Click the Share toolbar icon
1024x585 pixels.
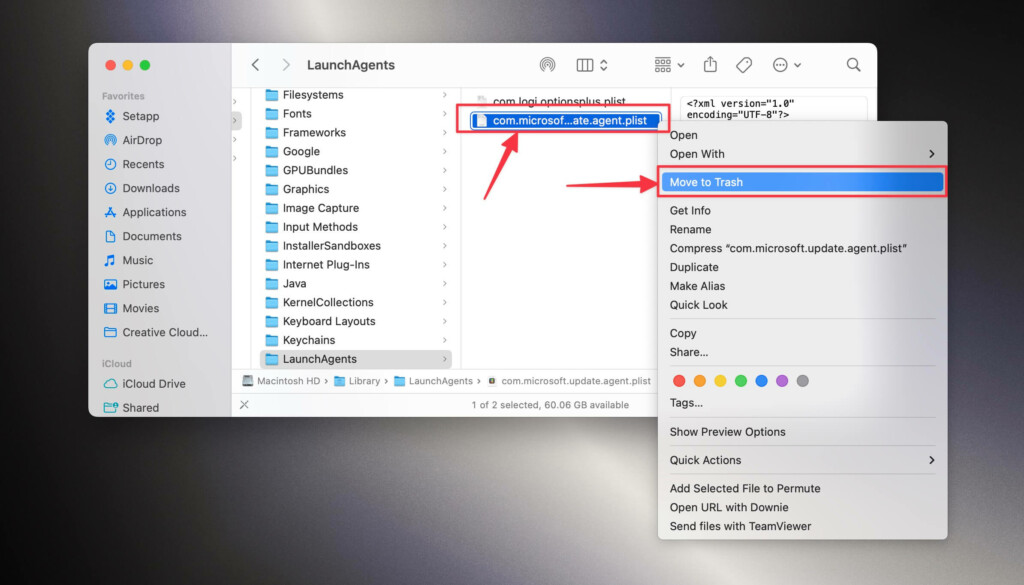tap(710, 64)
